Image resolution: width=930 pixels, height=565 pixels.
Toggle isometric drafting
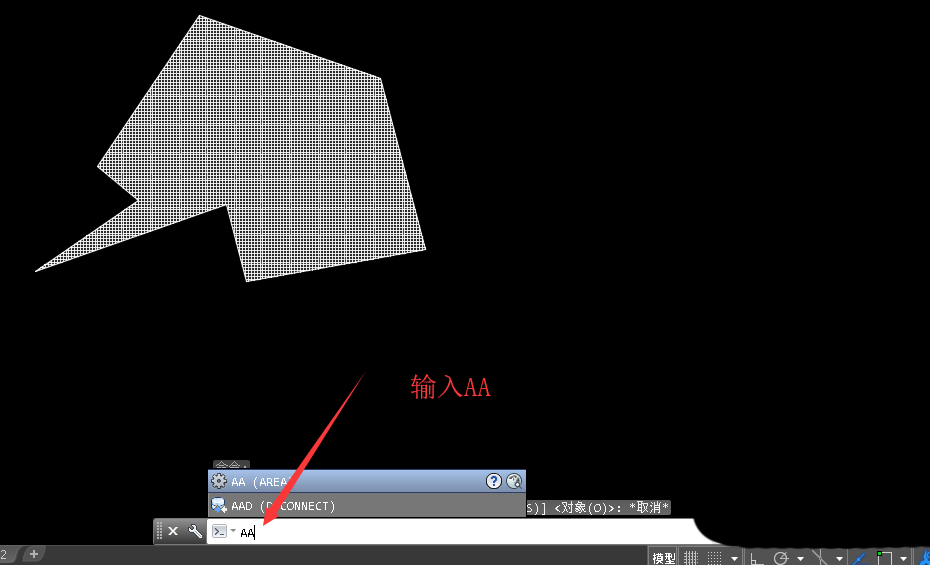pyautogui.click(x=820, y=558)
